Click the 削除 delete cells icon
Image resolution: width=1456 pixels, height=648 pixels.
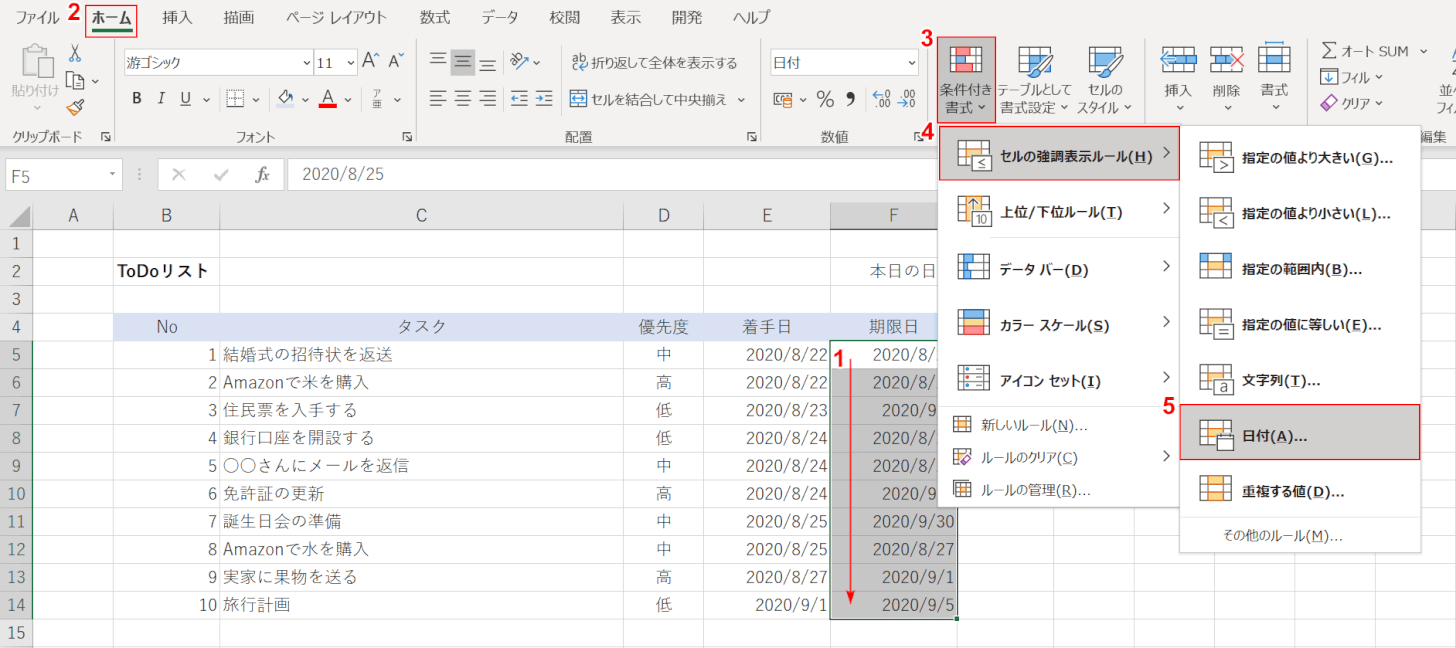coord(1226,60)
